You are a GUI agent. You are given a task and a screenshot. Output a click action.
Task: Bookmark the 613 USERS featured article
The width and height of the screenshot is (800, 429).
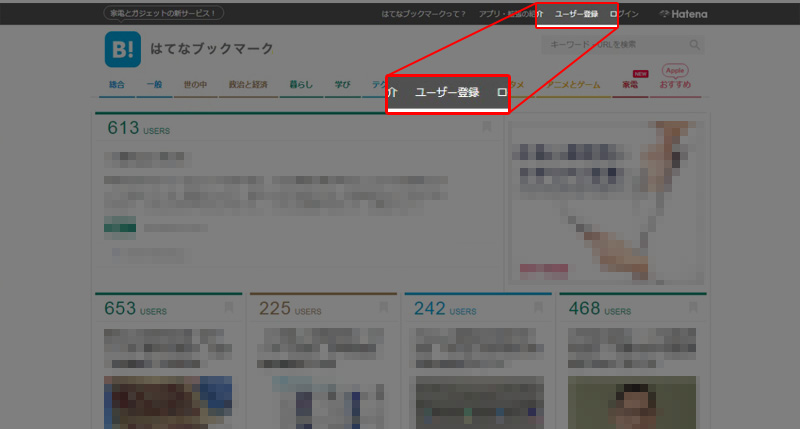point(487,127)
